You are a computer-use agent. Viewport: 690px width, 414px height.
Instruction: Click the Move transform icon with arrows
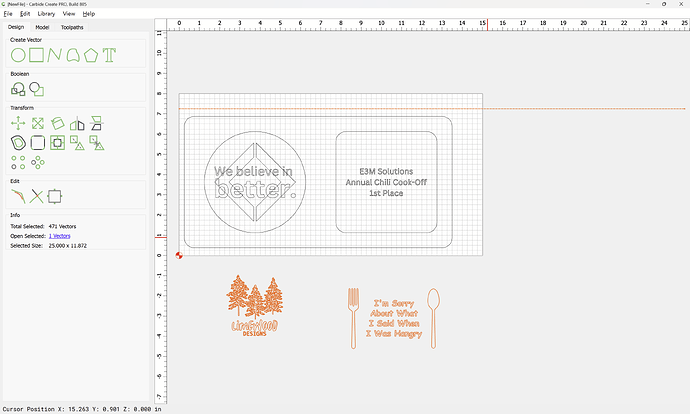18,124
